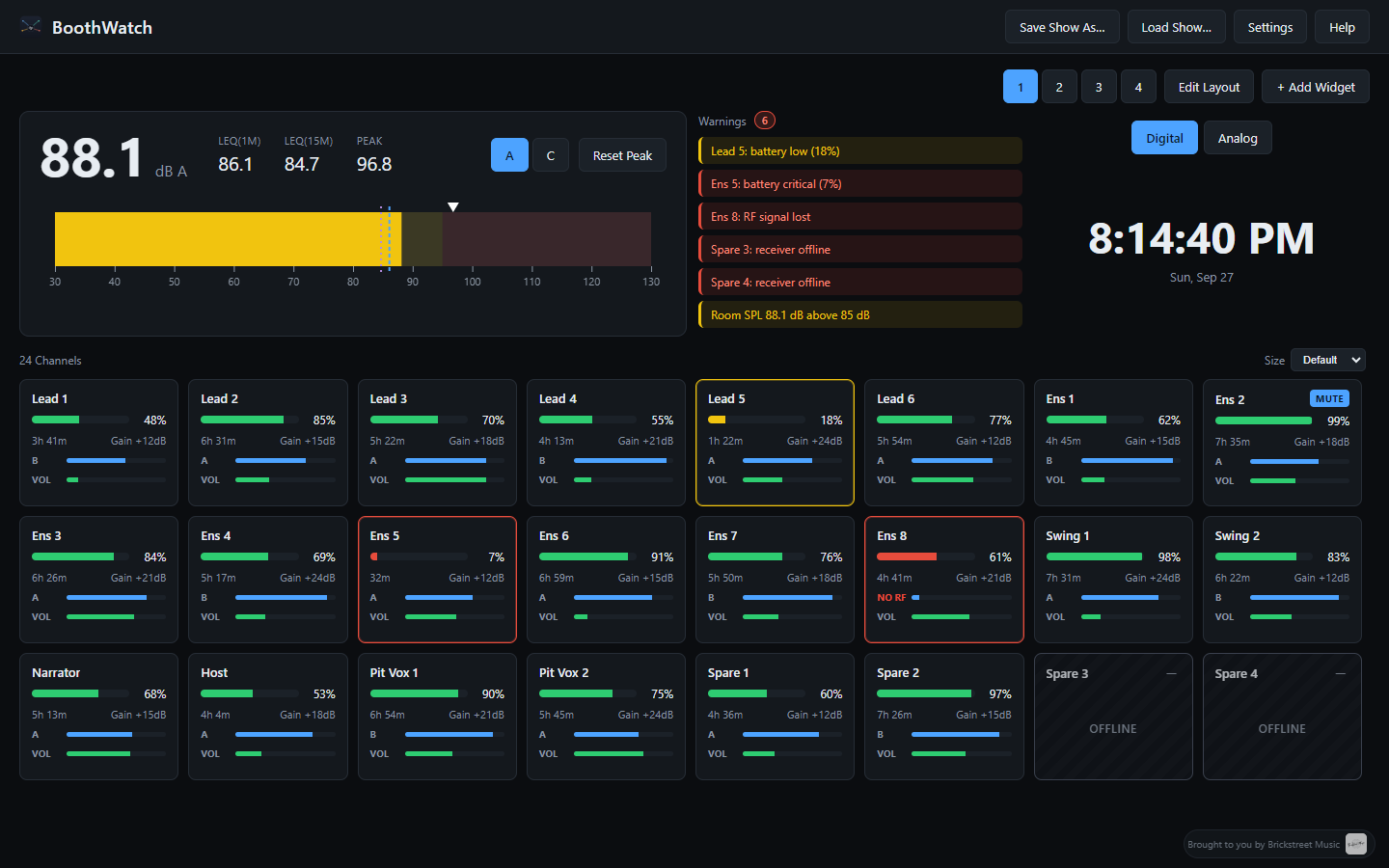Add a new widget
Screen dimensions: 1389x868
pos(1316,87)
